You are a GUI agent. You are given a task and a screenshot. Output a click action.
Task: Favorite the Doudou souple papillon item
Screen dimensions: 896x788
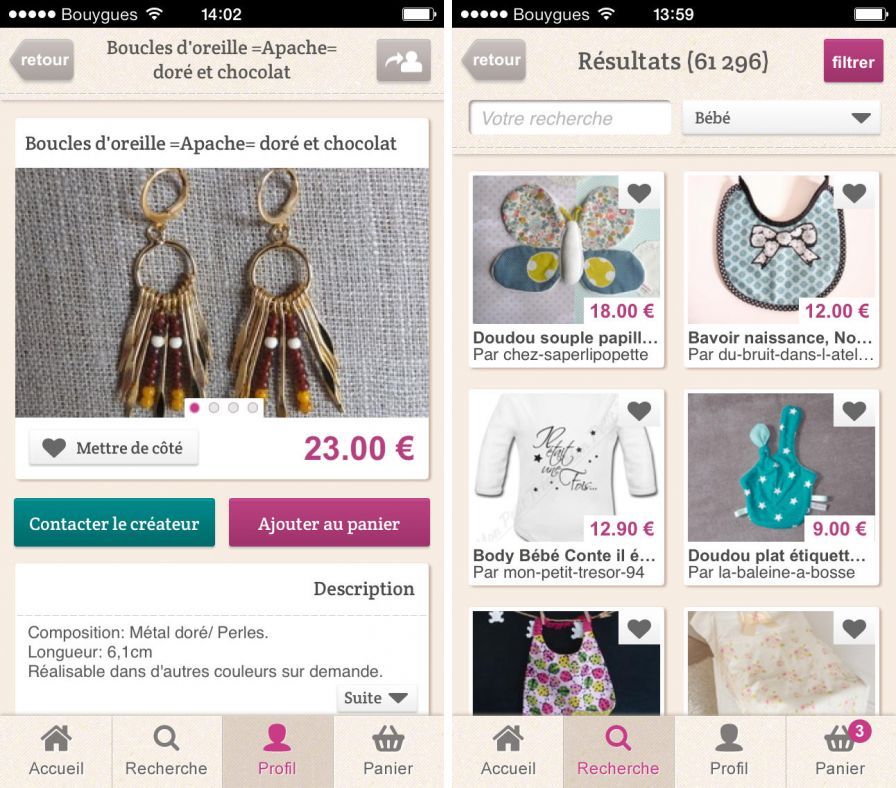[x=639, y=193]
